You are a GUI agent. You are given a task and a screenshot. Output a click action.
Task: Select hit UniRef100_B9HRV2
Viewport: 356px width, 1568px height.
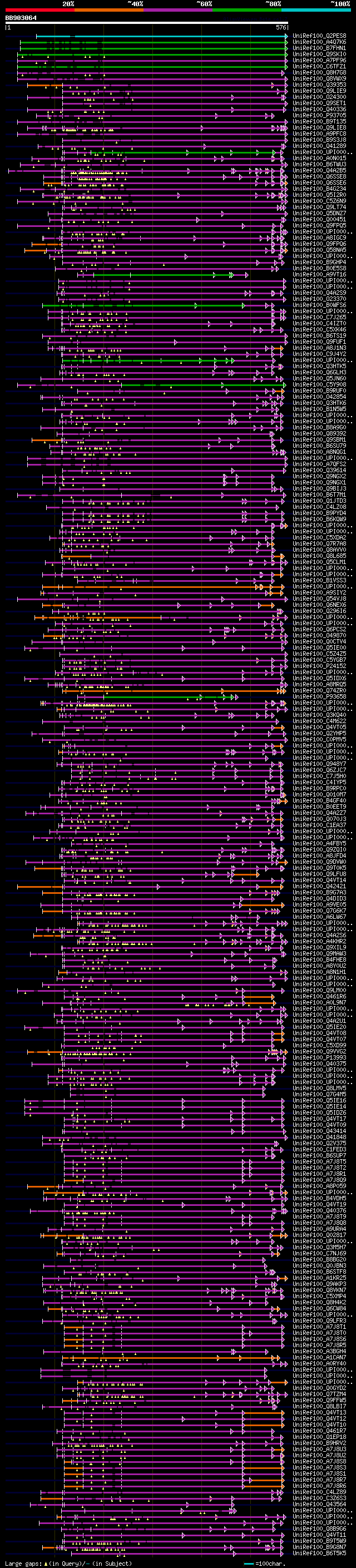(319, 1443)
